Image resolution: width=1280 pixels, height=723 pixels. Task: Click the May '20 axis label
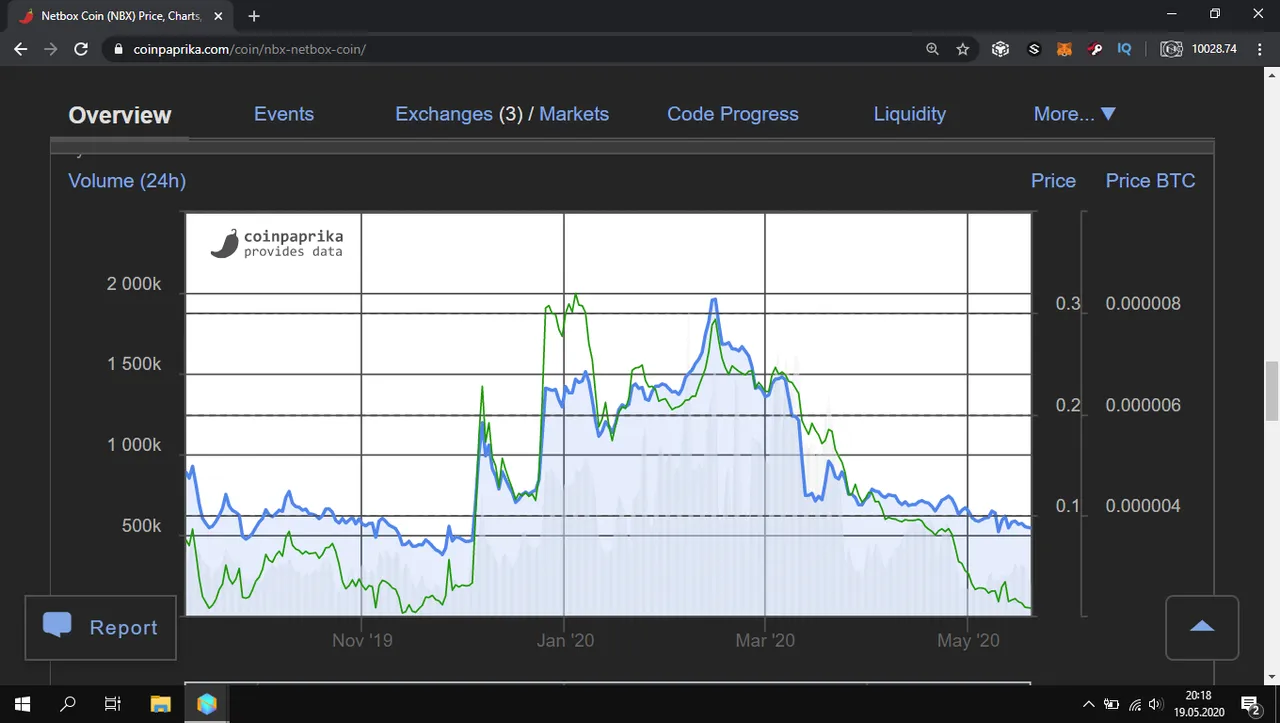tap(968, 641)
